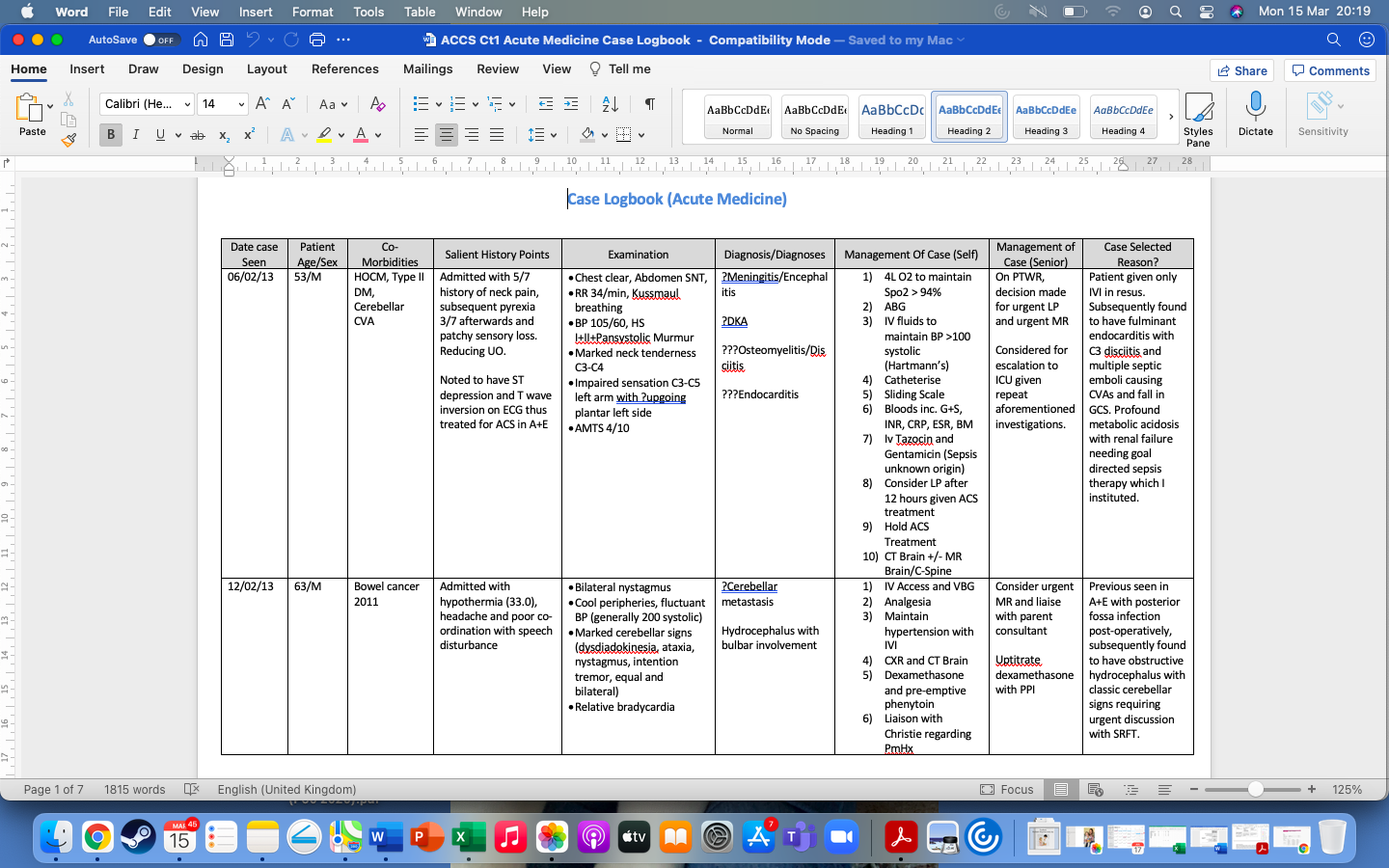The image size is (1389, 868).
Task: Click the Save disk icon
Action: 227,40
